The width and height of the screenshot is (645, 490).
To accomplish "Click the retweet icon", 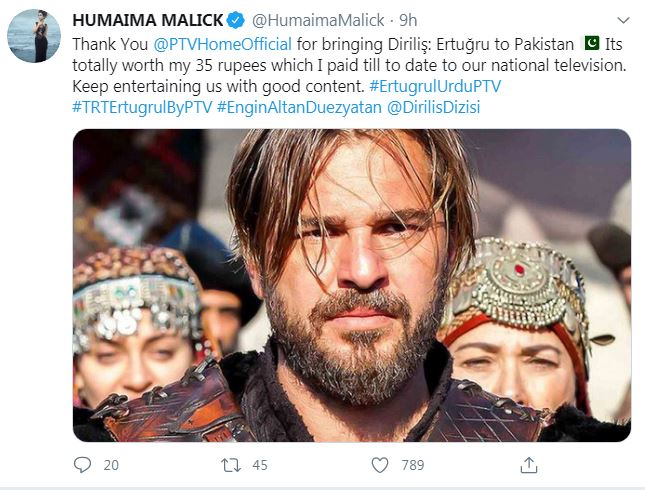I will coord(229,465).
